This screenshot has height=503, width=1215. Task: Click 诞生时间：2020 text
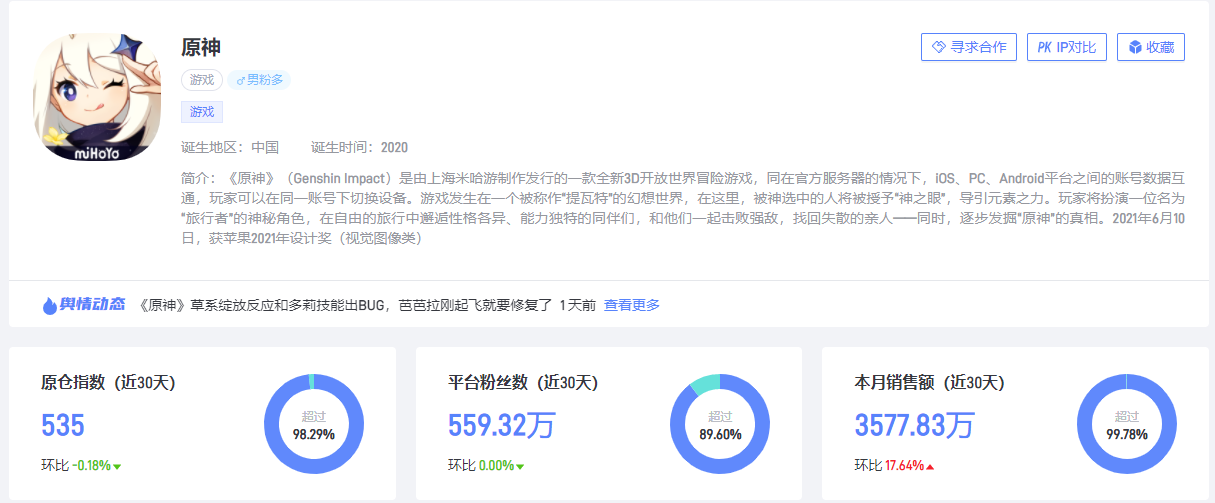click(359, 147)
